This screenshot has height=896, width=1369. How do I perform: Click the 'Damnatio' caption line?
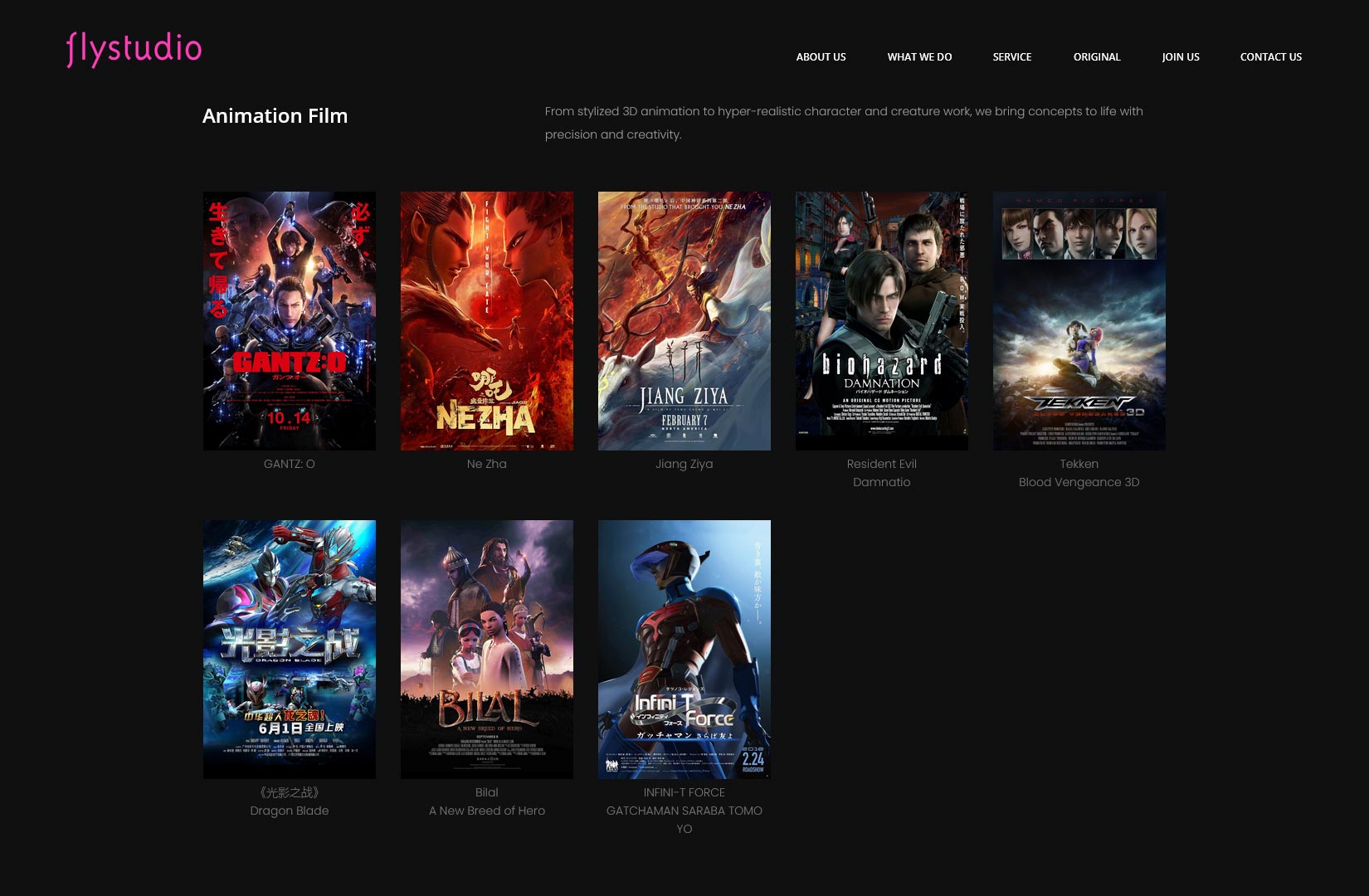pyautogui.click(x=882, y=482)
